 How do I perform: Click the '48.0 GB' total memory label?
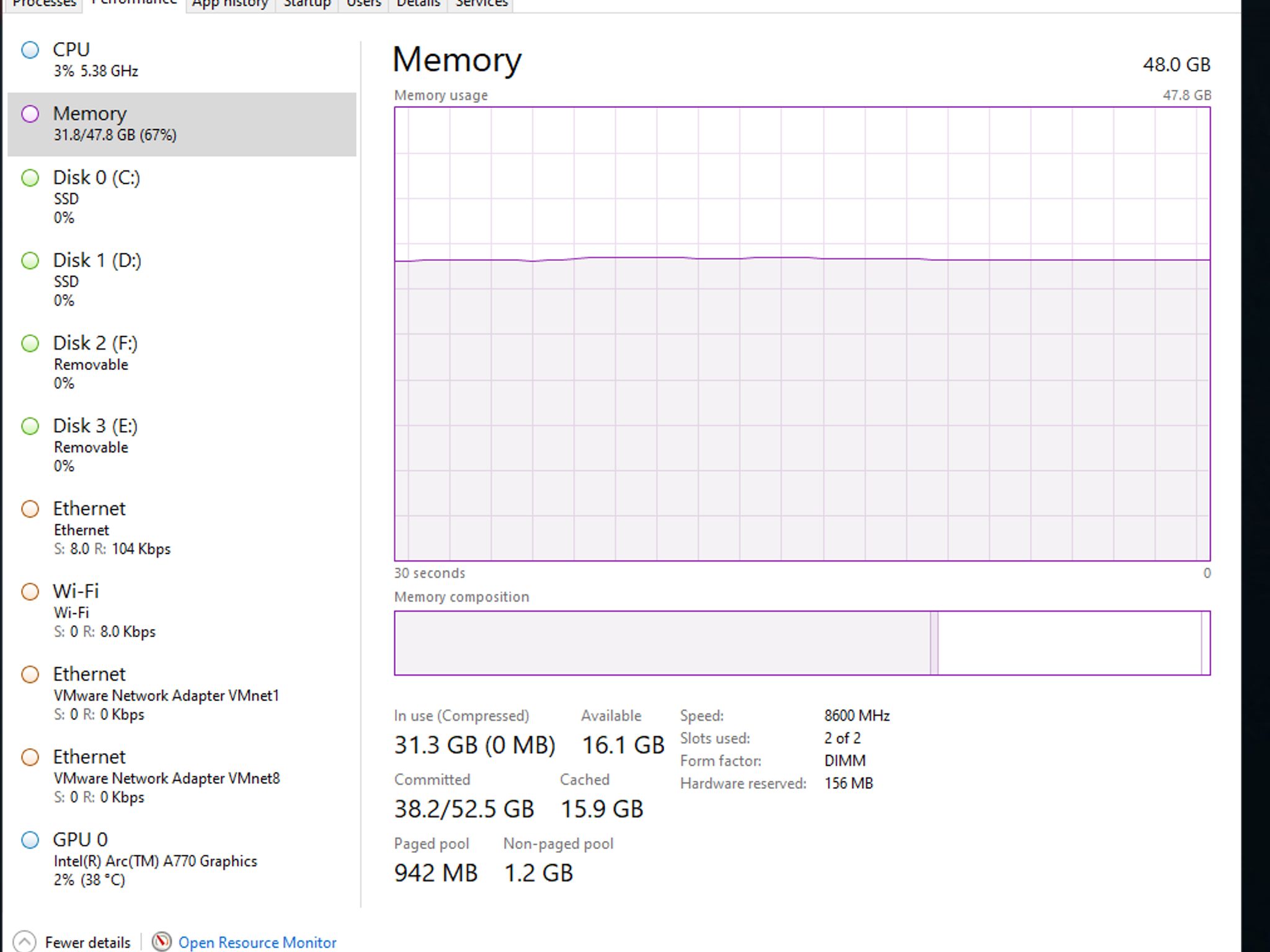pos(1176,64)
